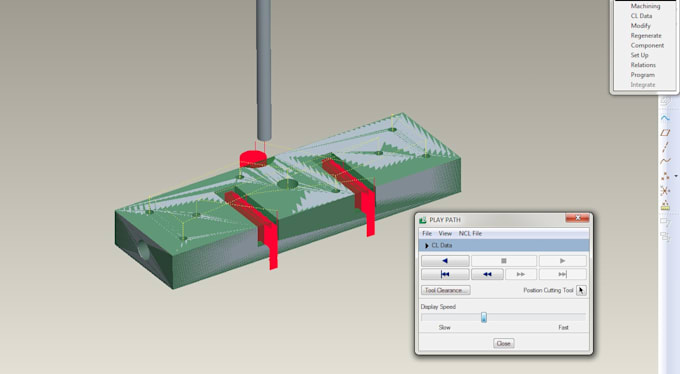Viewport: 680px width, 374px height.
Task: Click the fast forward double-arrow button
Action: tap(521, 274)
